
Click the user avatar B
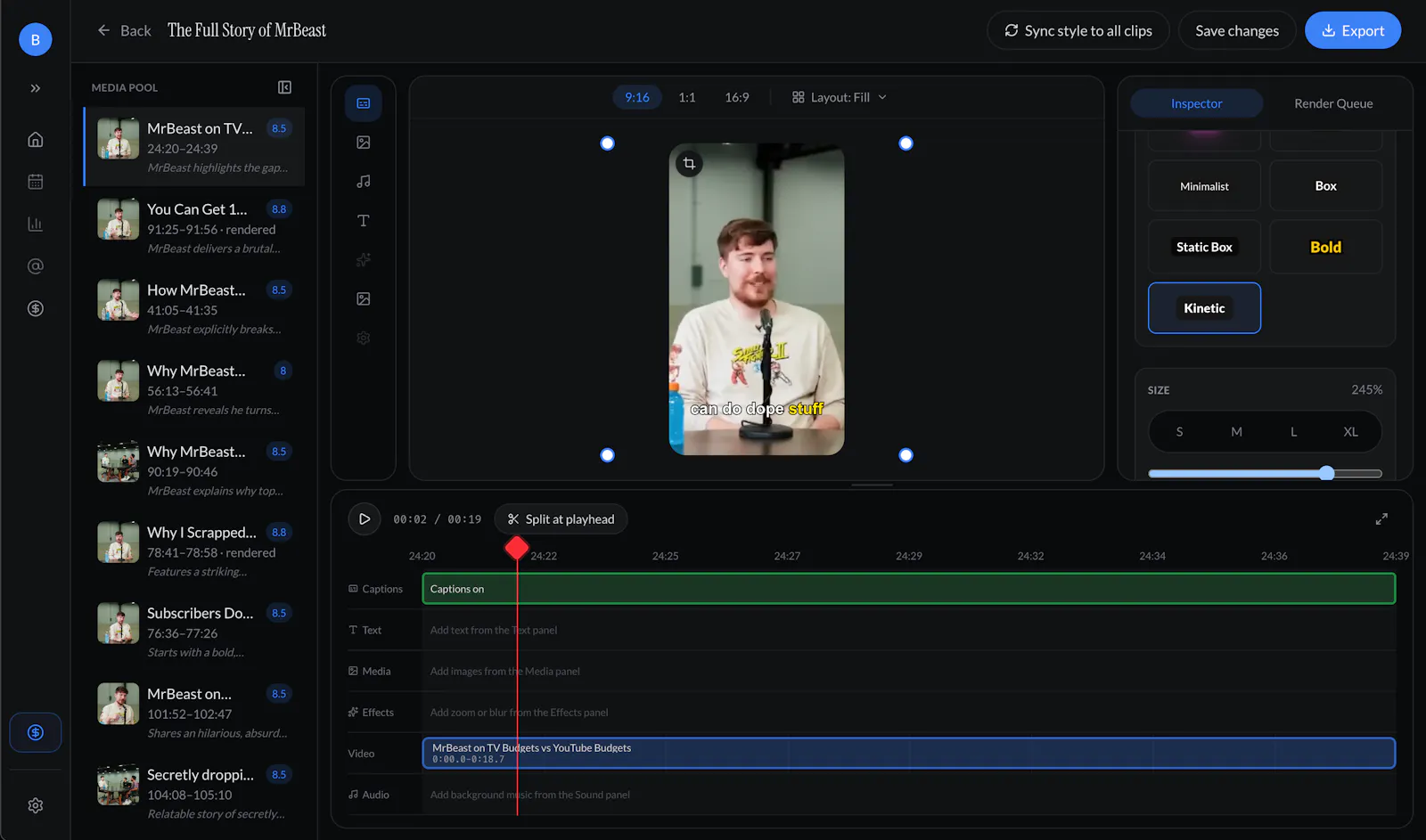36,39
